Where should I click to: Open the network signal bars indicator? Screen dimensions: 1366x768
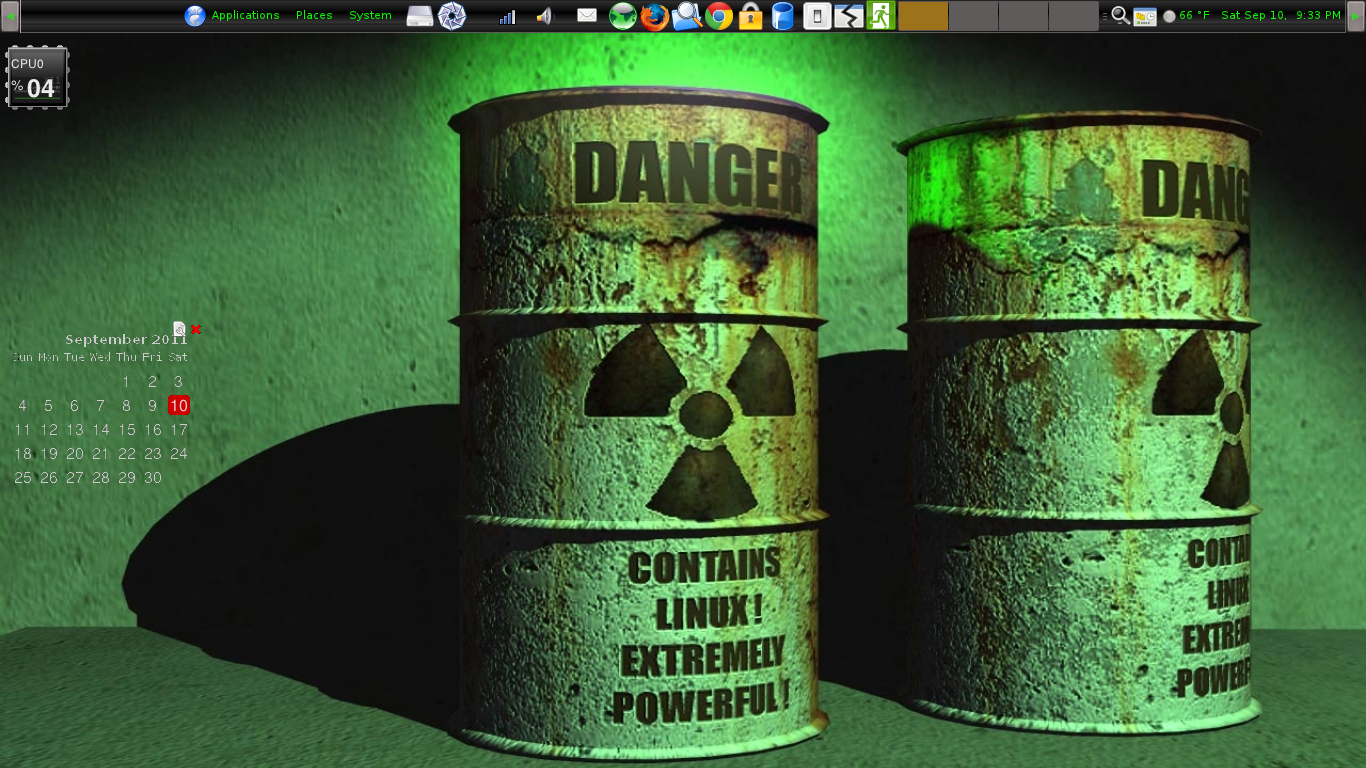click(507, 16)
